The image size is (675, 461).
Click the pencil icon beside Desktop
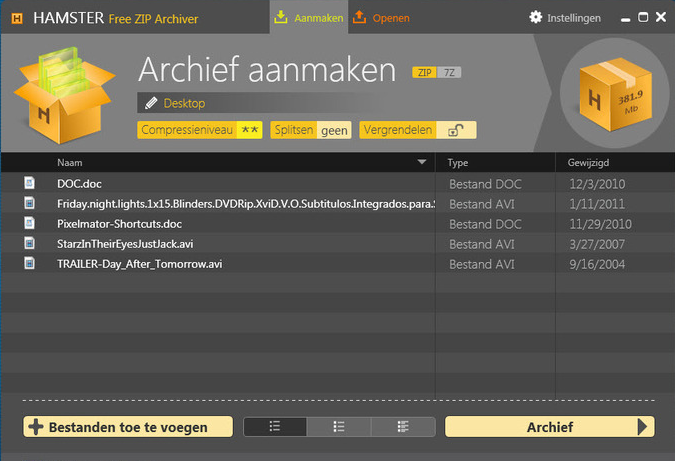click(151, 103)
